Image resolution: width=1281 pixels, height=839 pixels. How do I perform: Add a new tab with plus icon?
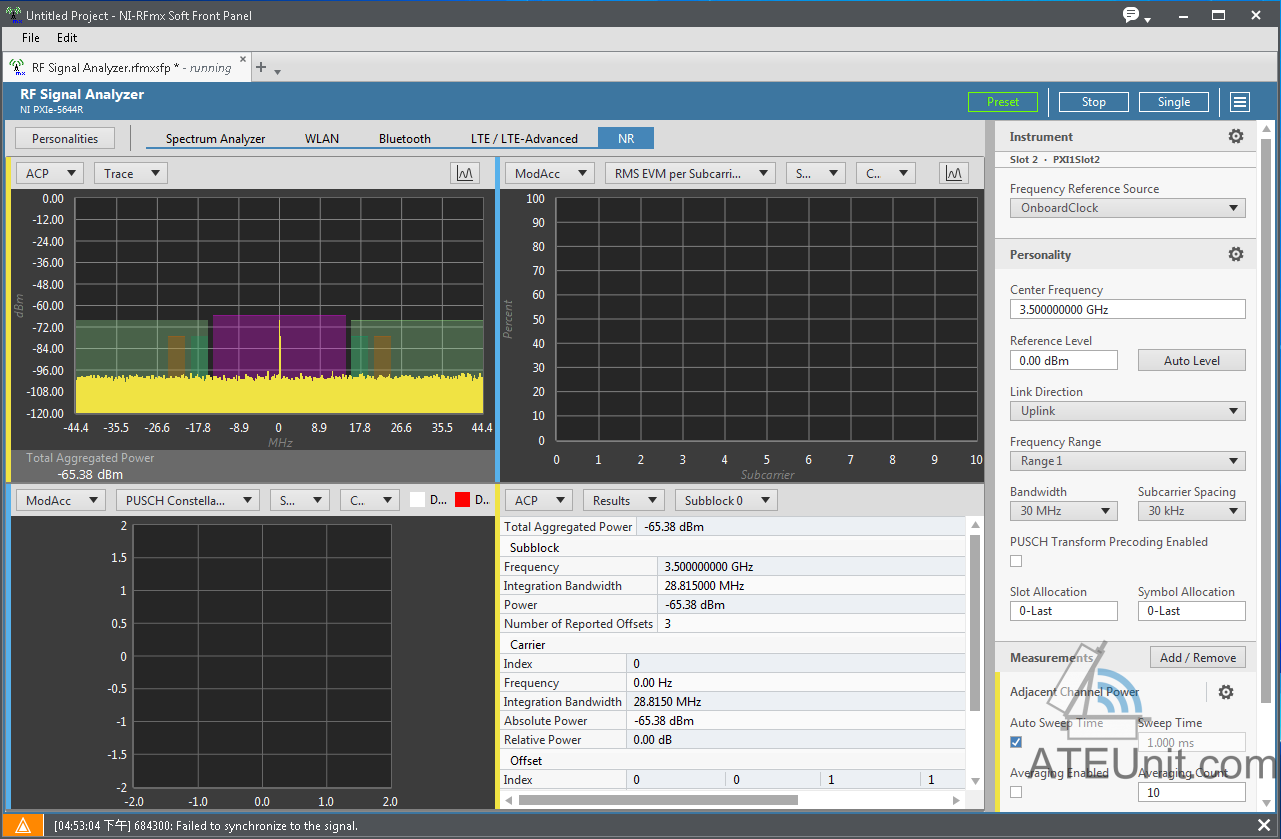(261, 67)
